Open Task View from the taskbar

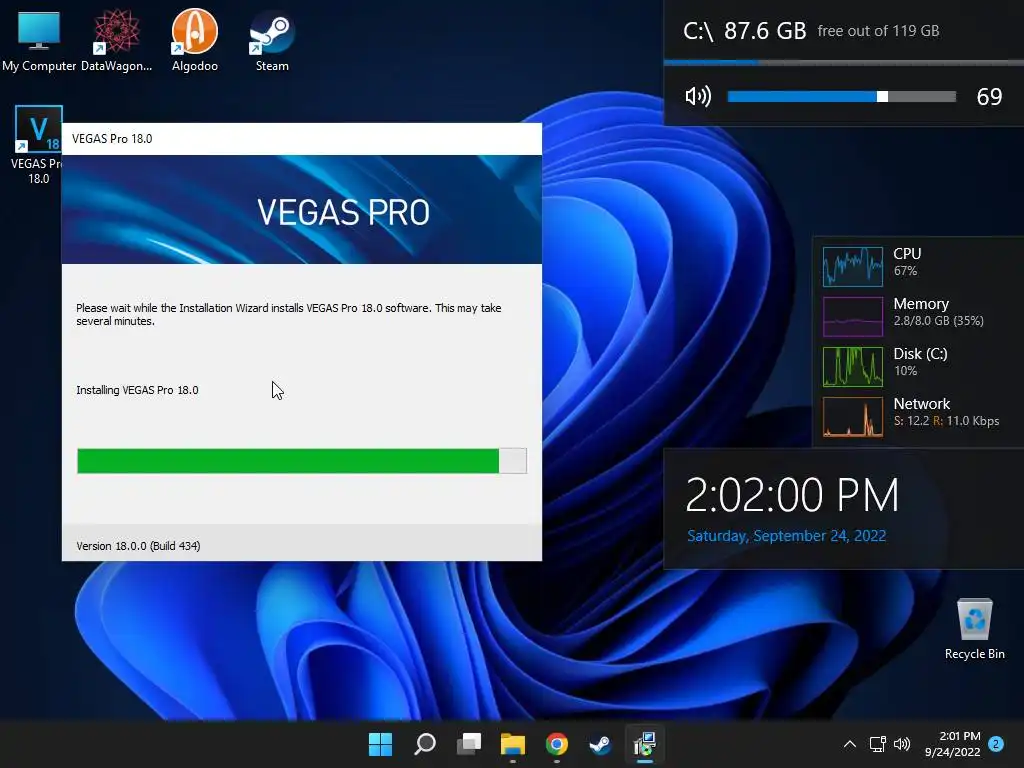[x=469, y=744]
